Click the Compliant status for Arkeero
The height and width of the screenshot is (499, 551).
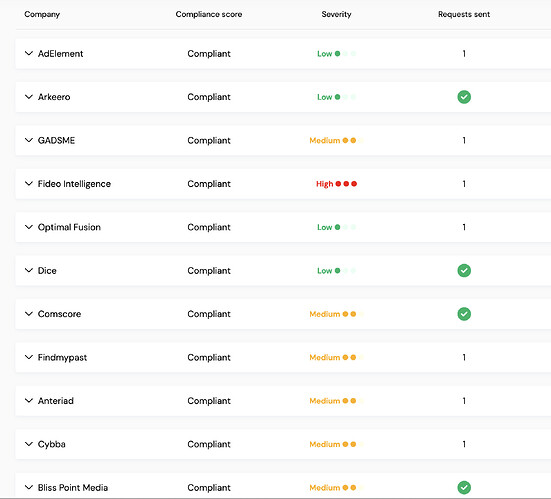tap(209, 97)
